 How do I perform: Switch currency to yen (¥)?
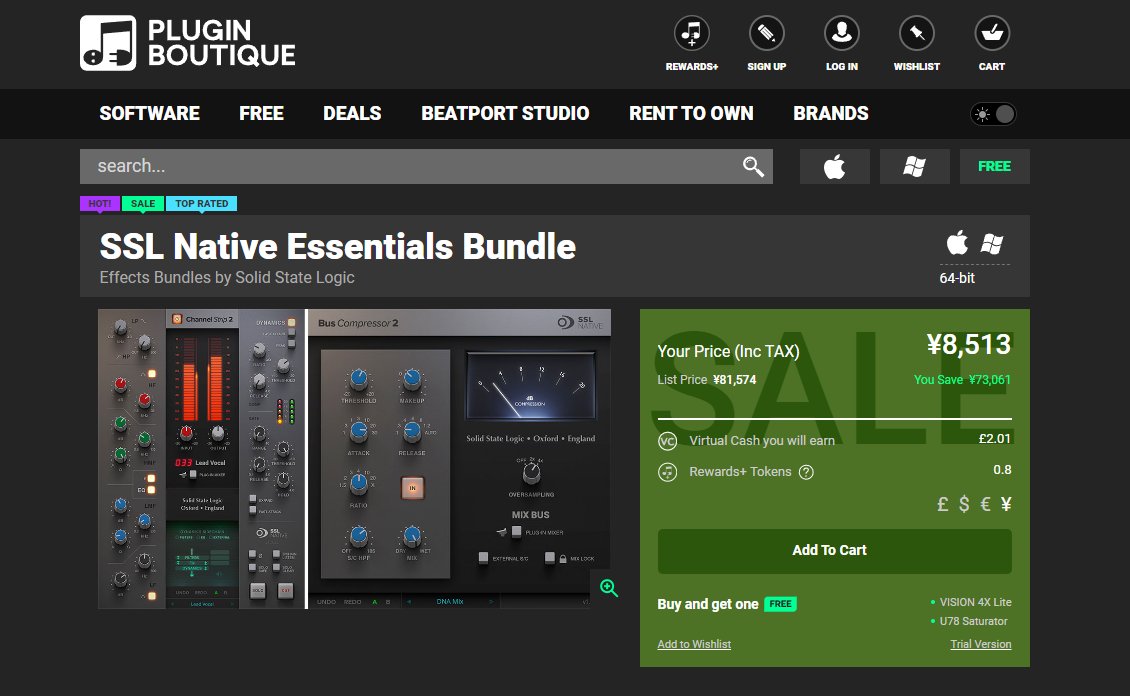(1006, 504)
